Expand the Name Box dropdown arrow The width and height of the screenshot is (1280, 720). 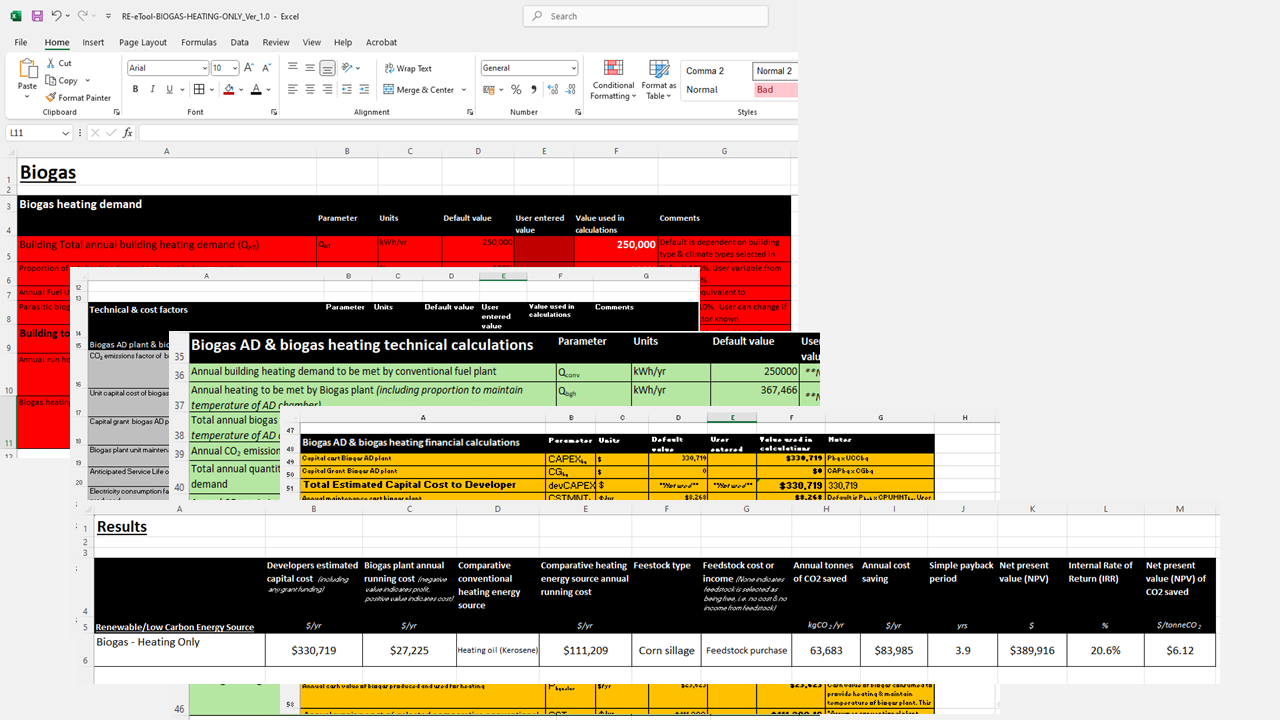[x=66, y=133]
